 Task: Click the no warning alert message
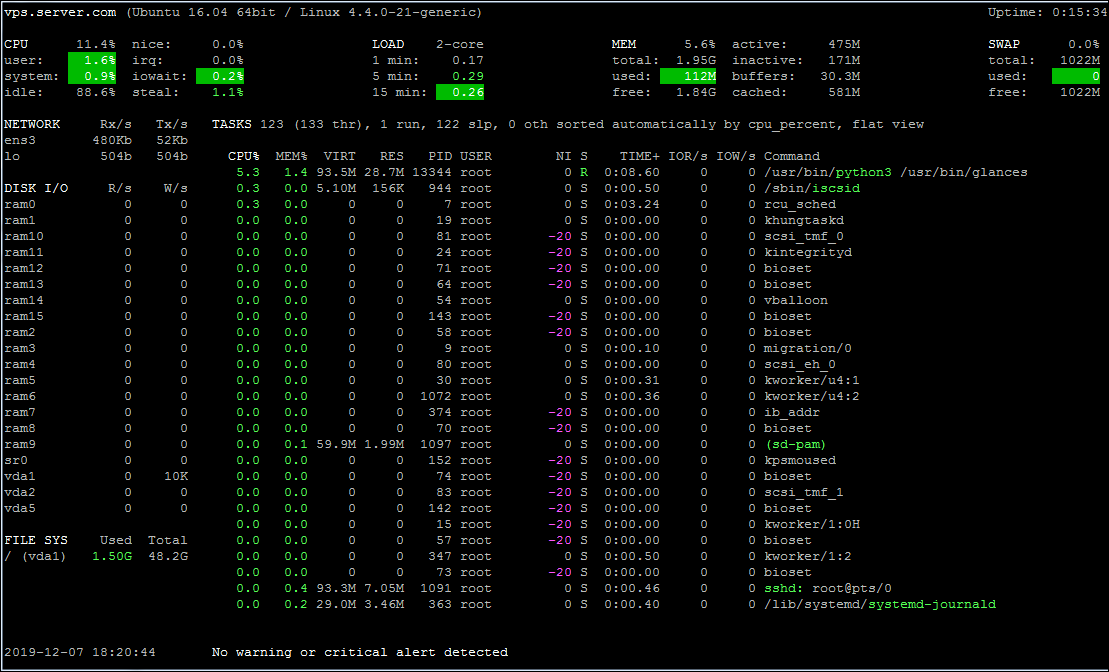tap(359, 652)
